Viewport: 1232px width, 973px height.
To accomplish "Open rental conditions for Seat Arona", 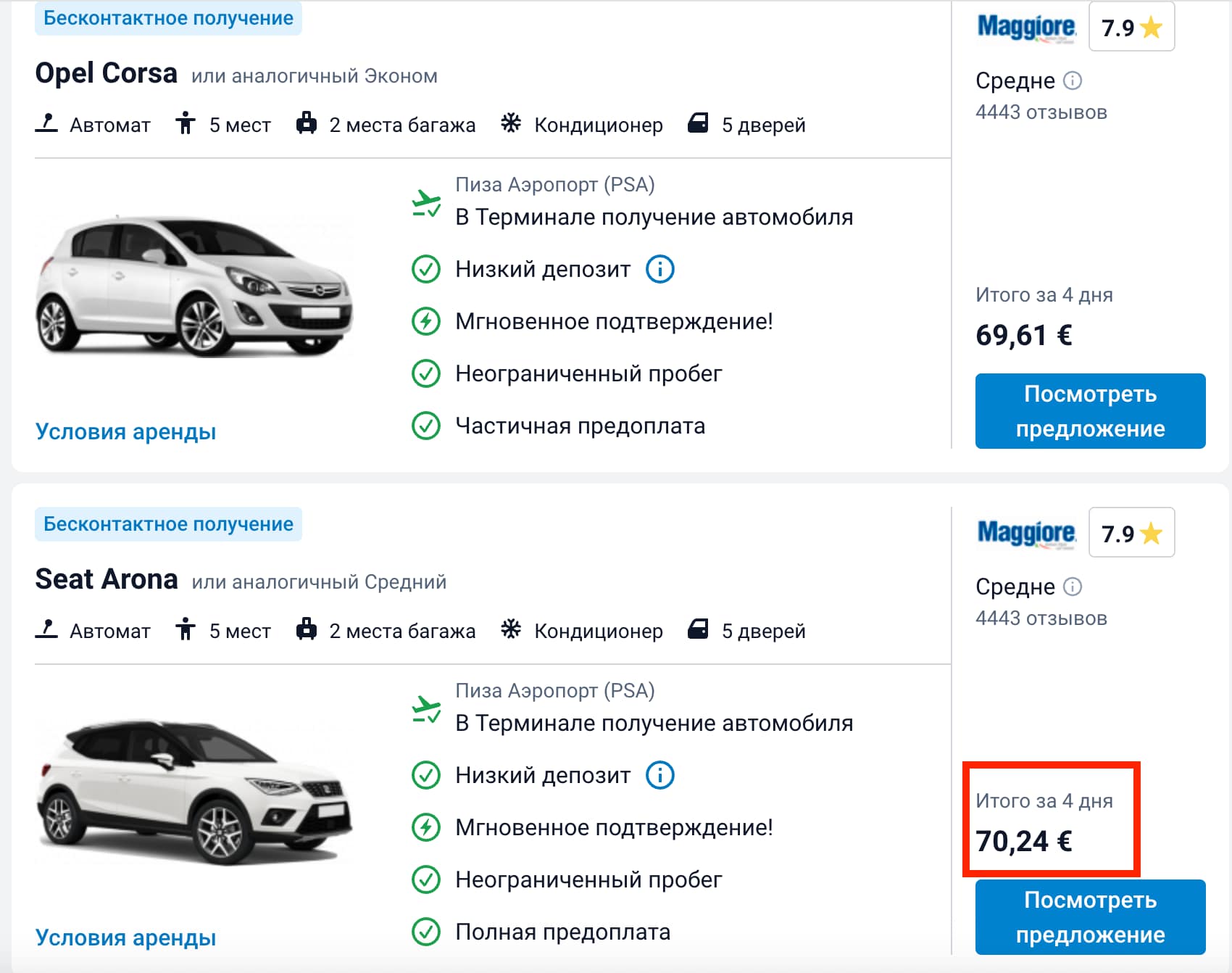I will click(x=125, y=937).
